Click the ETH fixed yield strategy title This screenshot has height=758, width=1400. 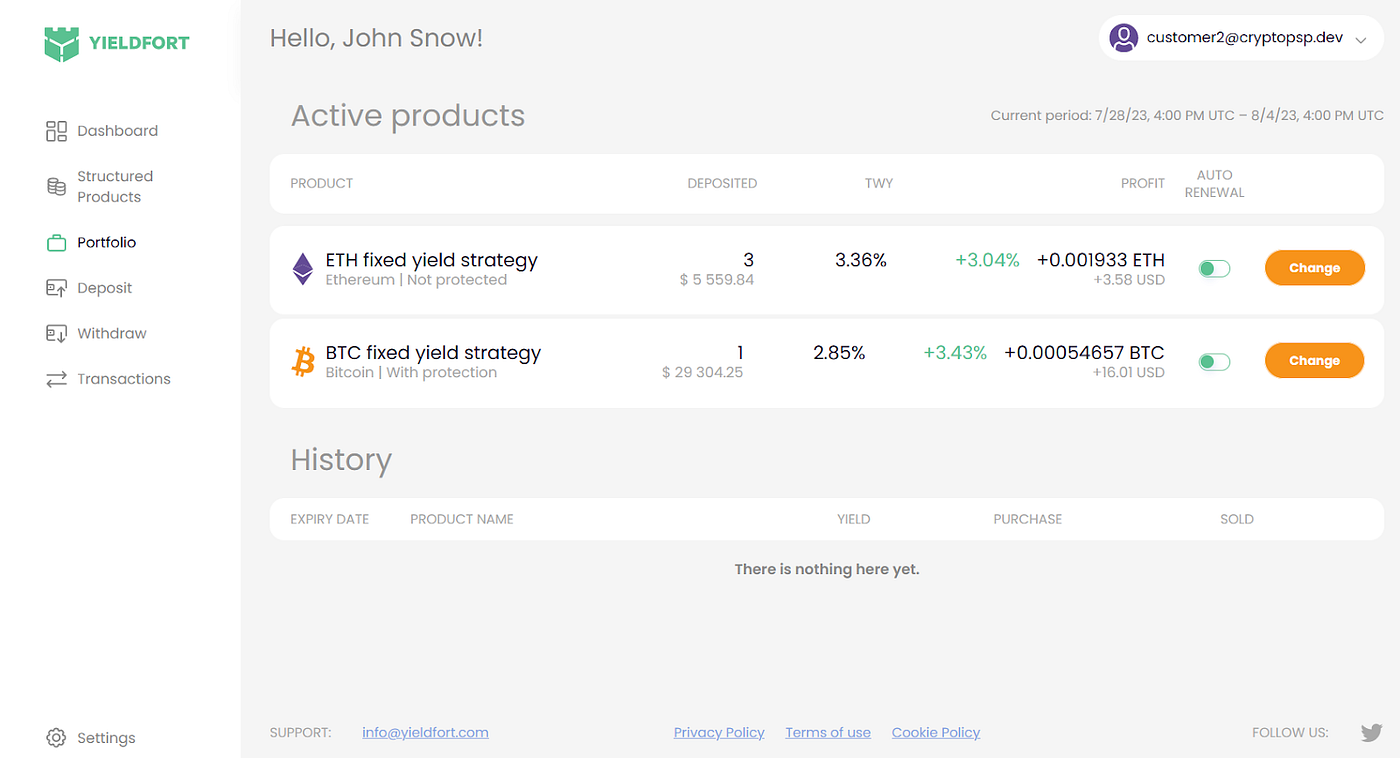pyautogui.click(x=432, y=260)
